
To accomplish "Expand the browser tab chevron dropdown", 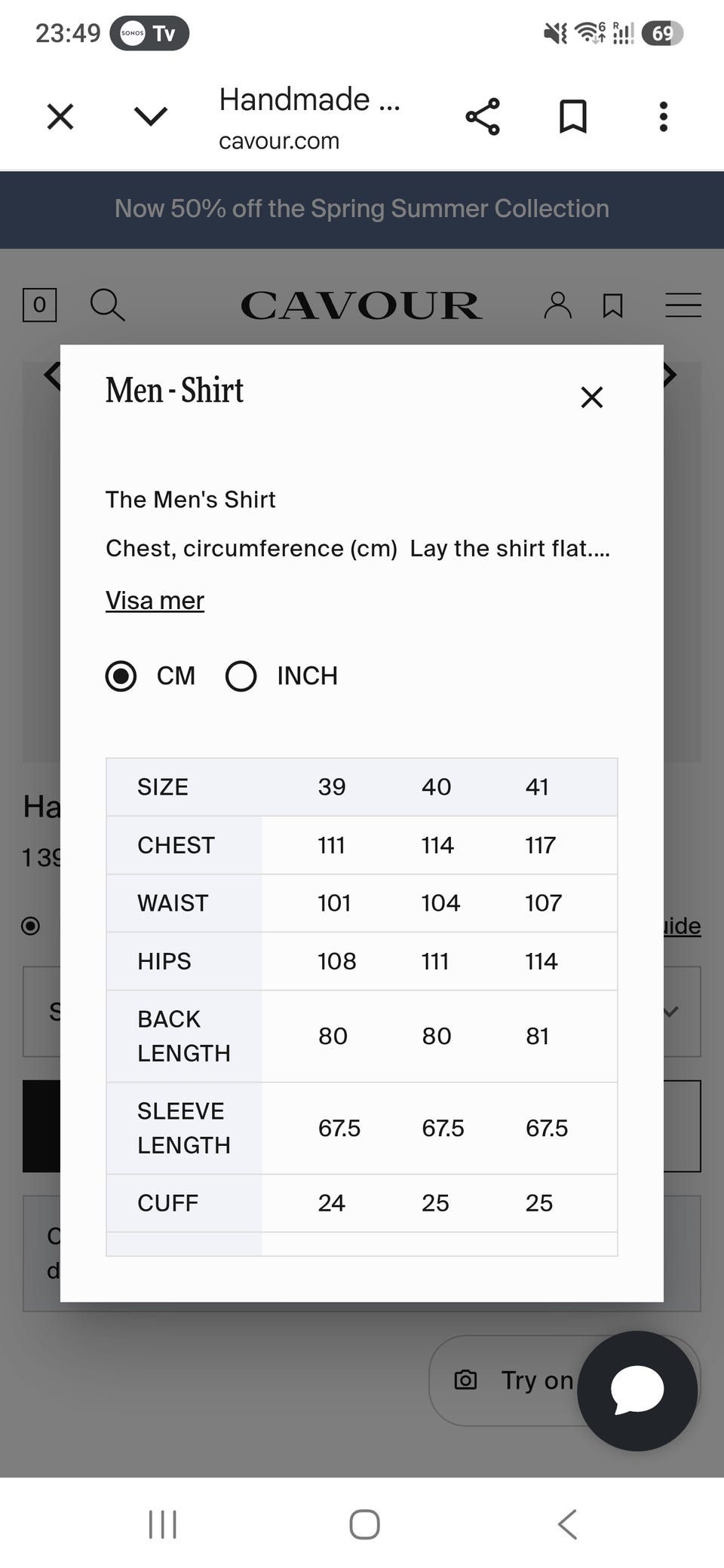I will (x=151, y=116).
